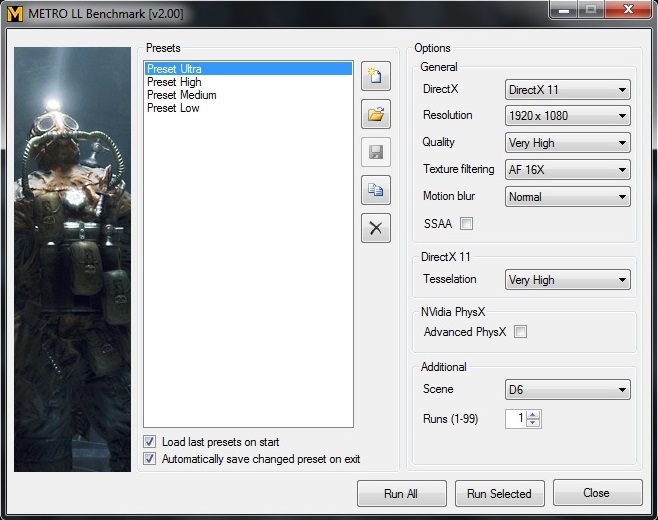
Task: Click the delete preset X icon
Action: coord(375,228)
